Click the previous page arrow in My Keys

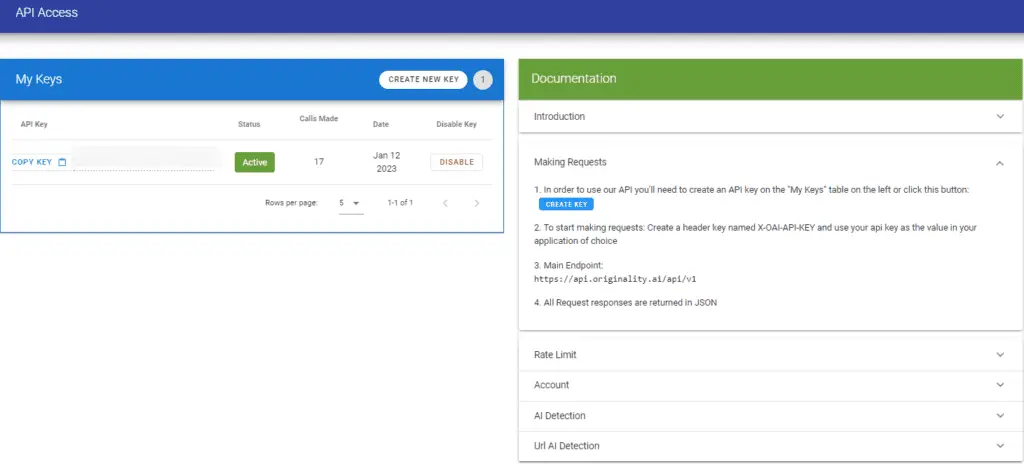tap(445, 203)
